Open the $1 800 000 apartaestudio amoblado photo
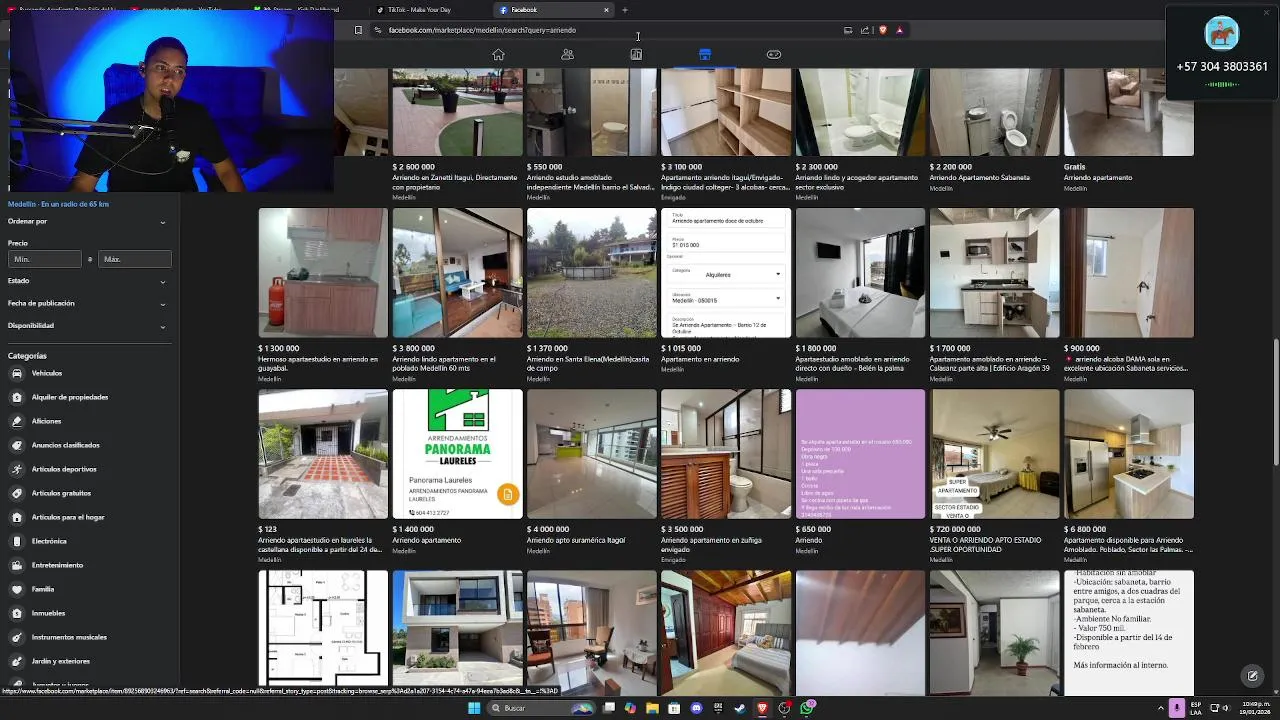Image resolution: width=1280 pixels, height=720 pixels. [x=860, y=273]
